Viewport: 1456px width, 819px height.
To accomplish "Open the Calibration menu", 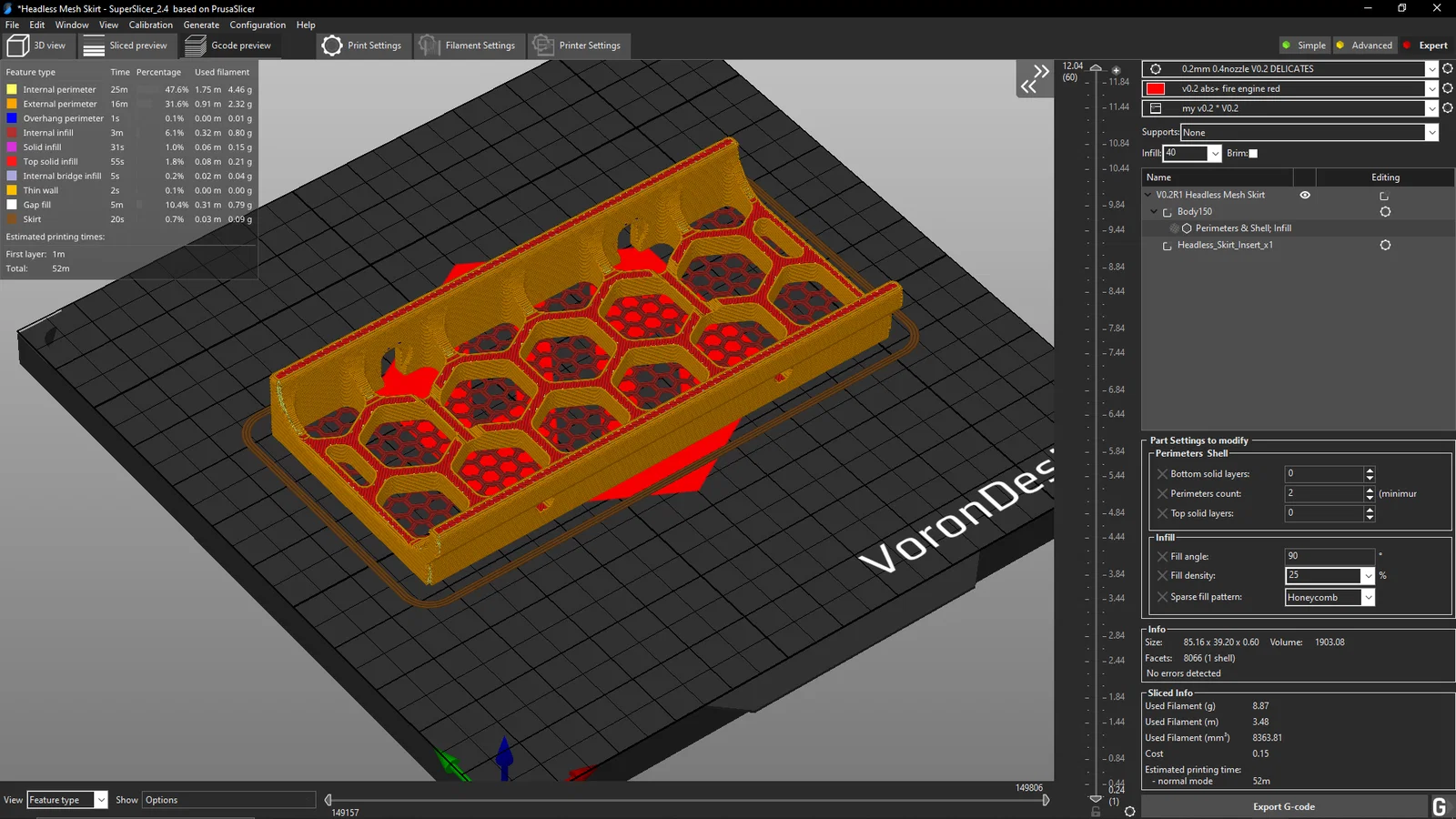I will coord(150,25).
